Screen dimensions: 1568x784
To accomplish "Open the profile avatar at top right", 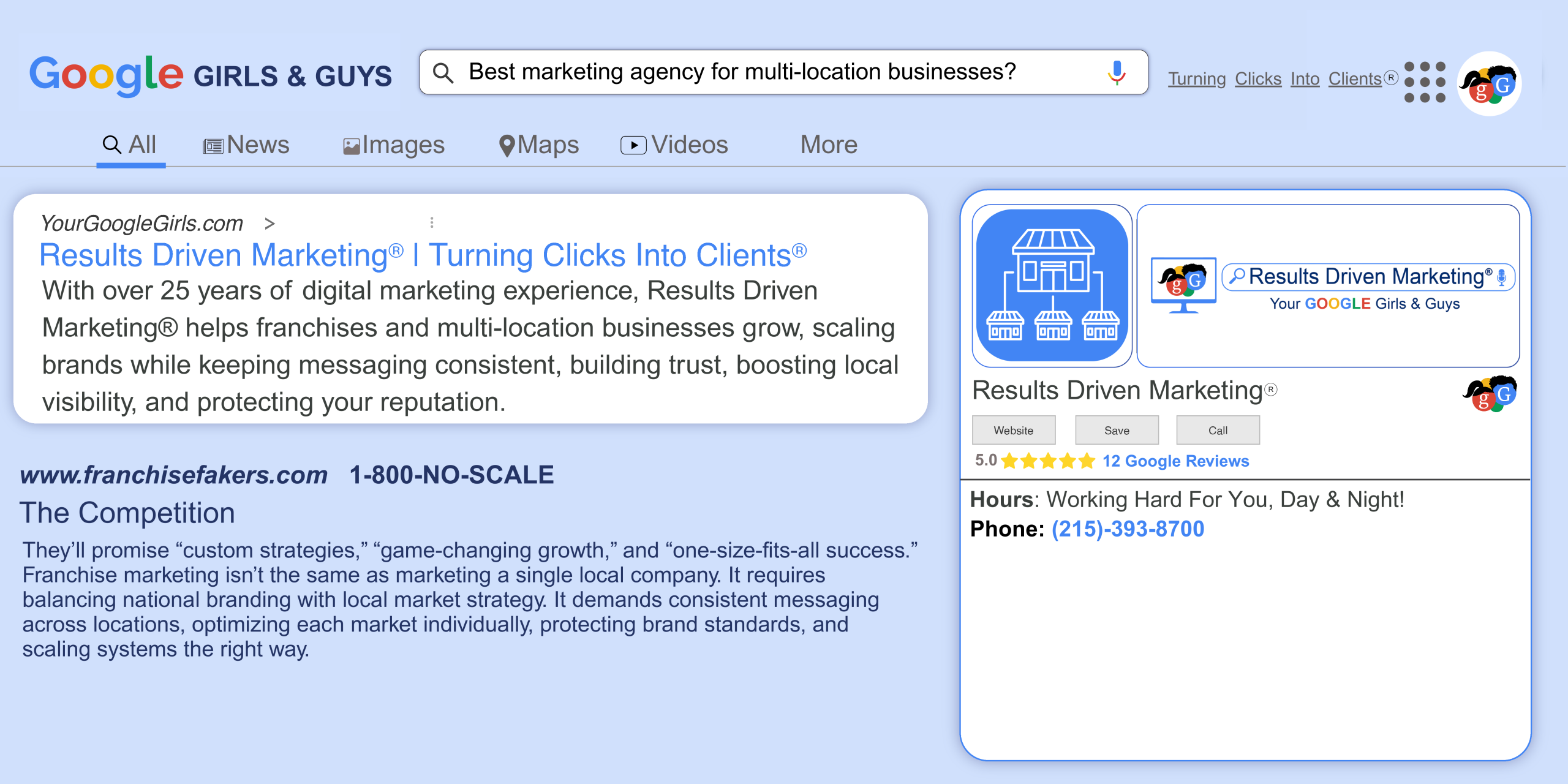I will [x=1489, y=84].
